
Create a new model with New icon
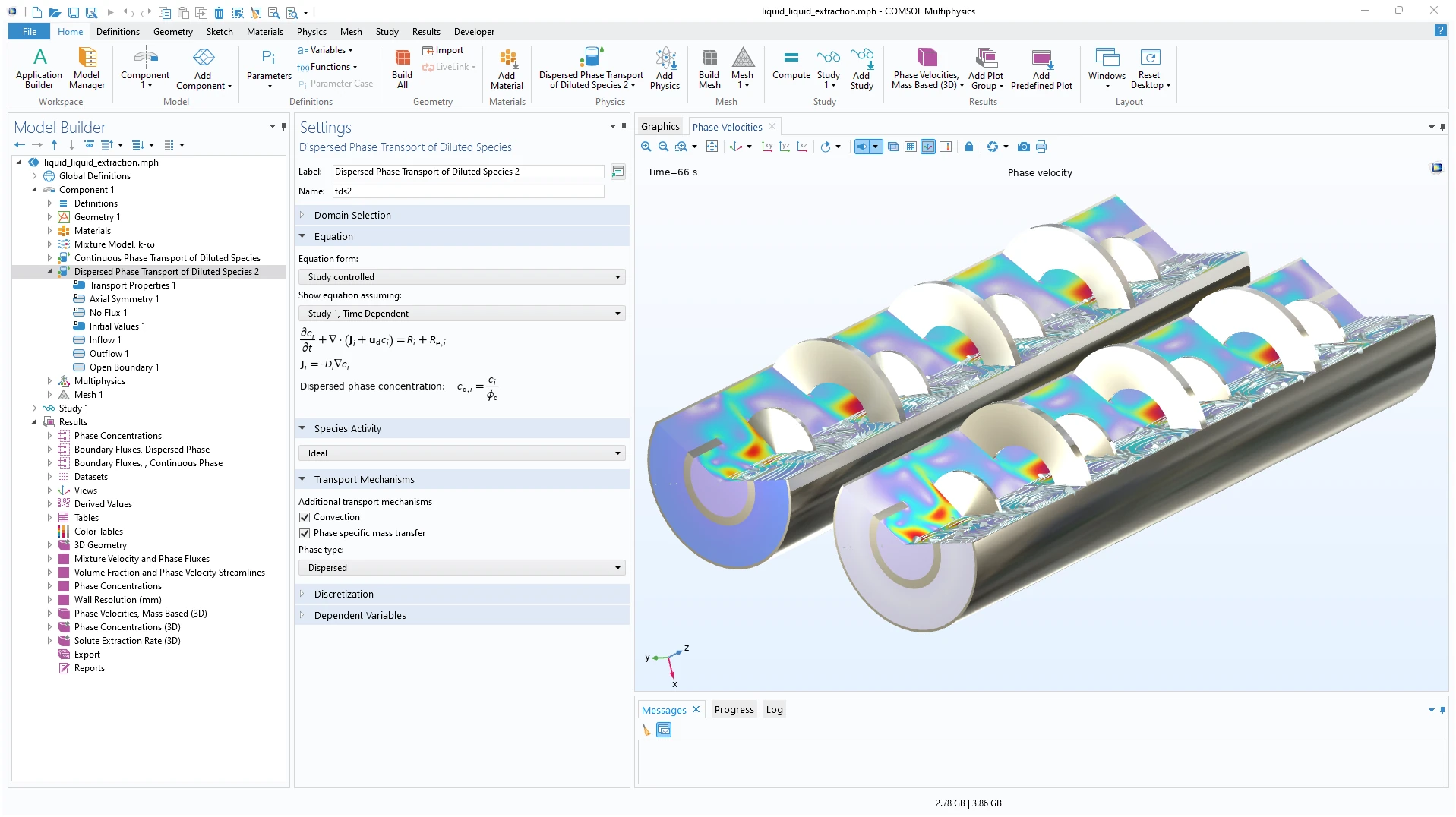coord(36,12)
